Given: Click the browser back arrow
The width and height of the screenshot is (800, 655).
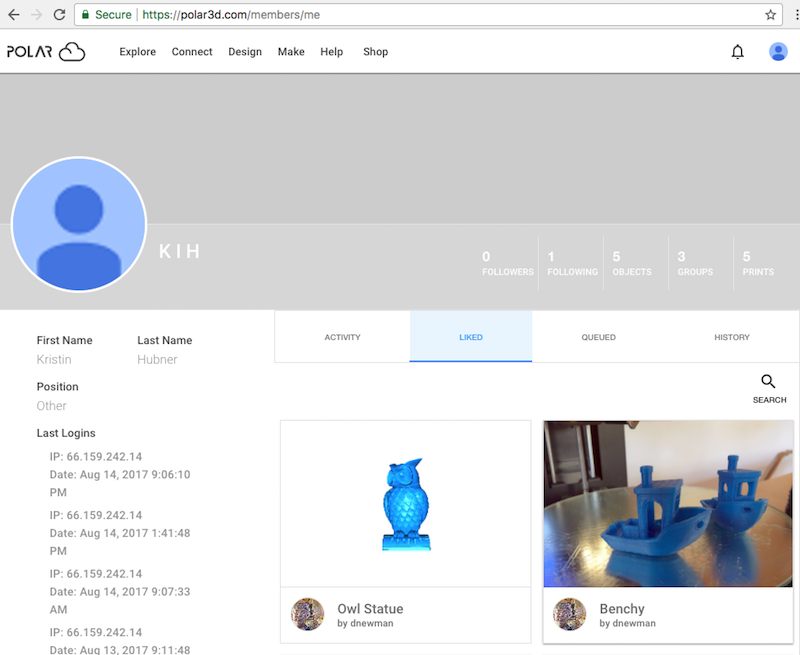Looking at the screenshot, I should pos(14,14).
